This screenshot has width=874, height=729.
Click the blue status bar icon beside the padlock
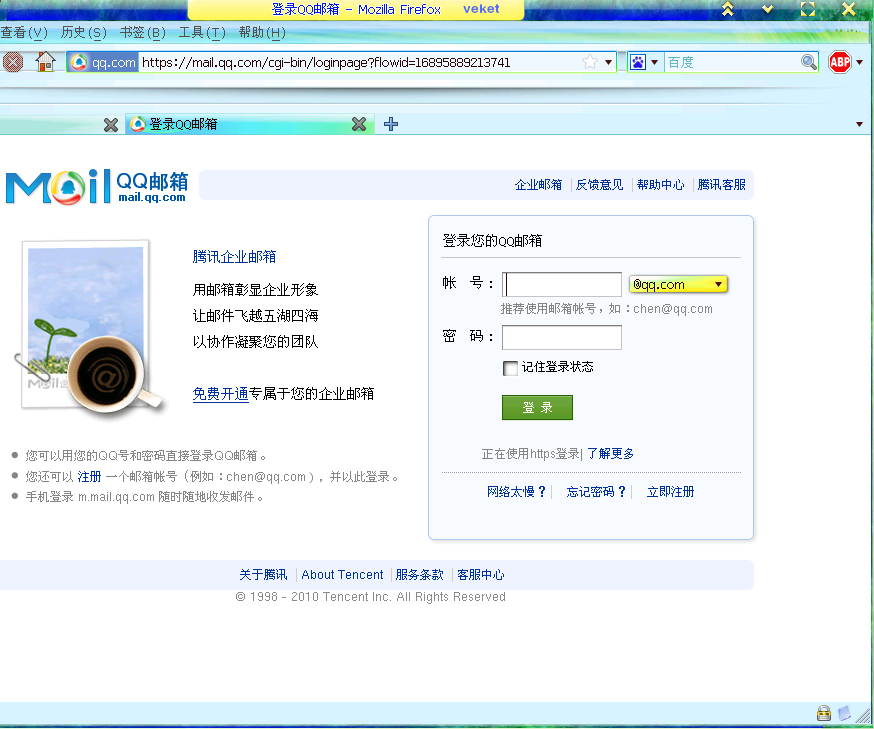pyautogui.click(x=844, y=713)
